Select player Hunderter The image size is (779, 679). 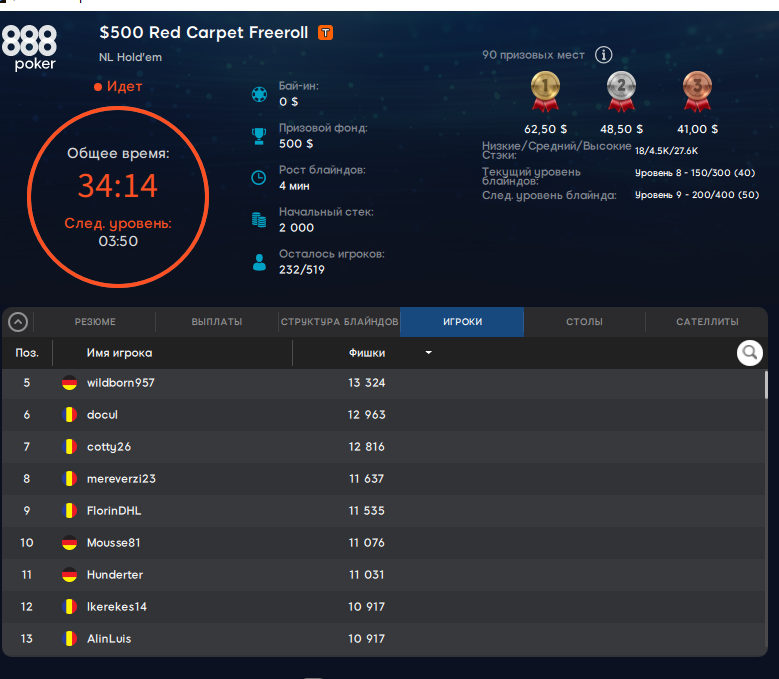[115, 575]
